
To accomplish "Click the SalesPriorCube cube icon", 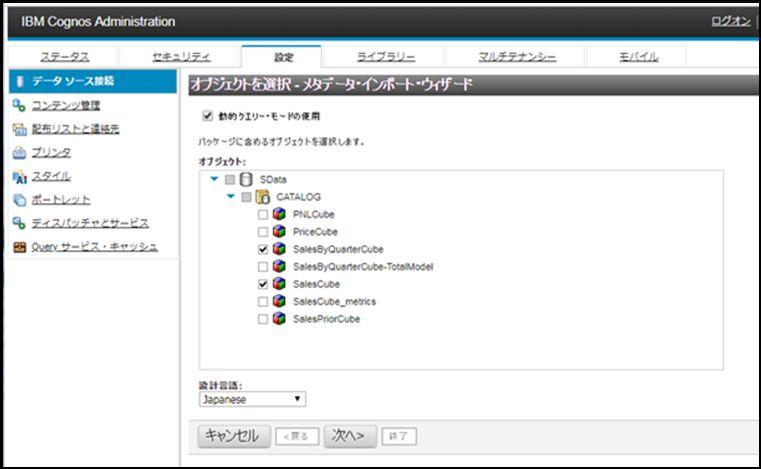I will tap(279, 319).
